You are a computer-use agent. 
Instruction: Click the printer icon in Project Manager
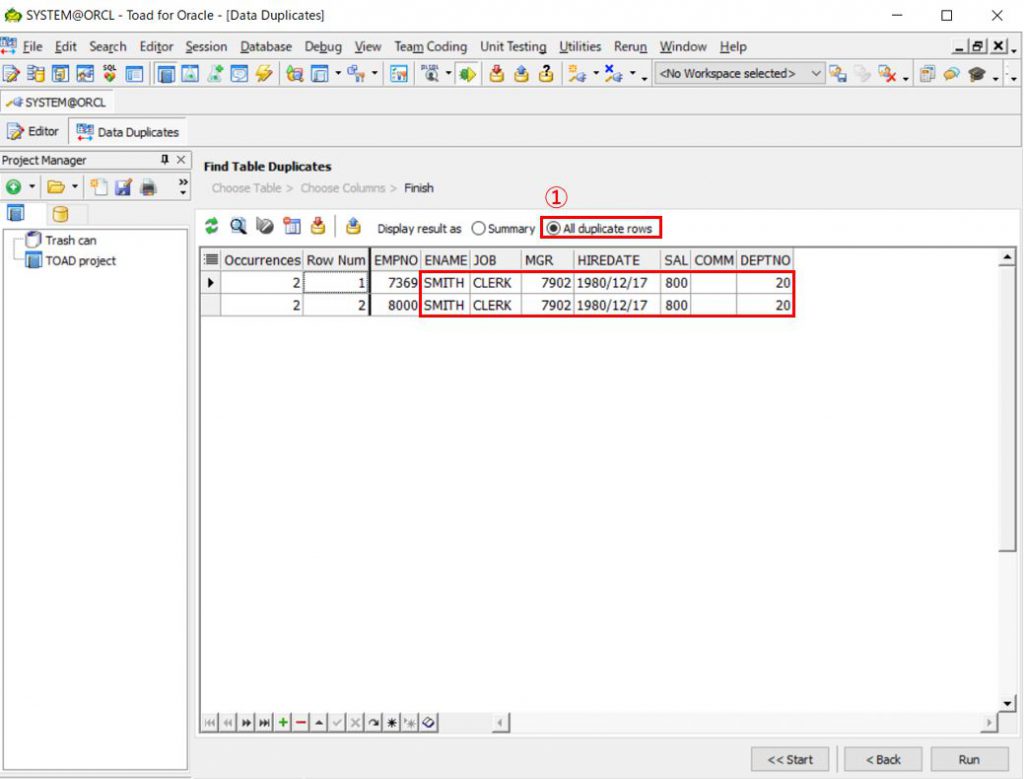pos(148,187)
